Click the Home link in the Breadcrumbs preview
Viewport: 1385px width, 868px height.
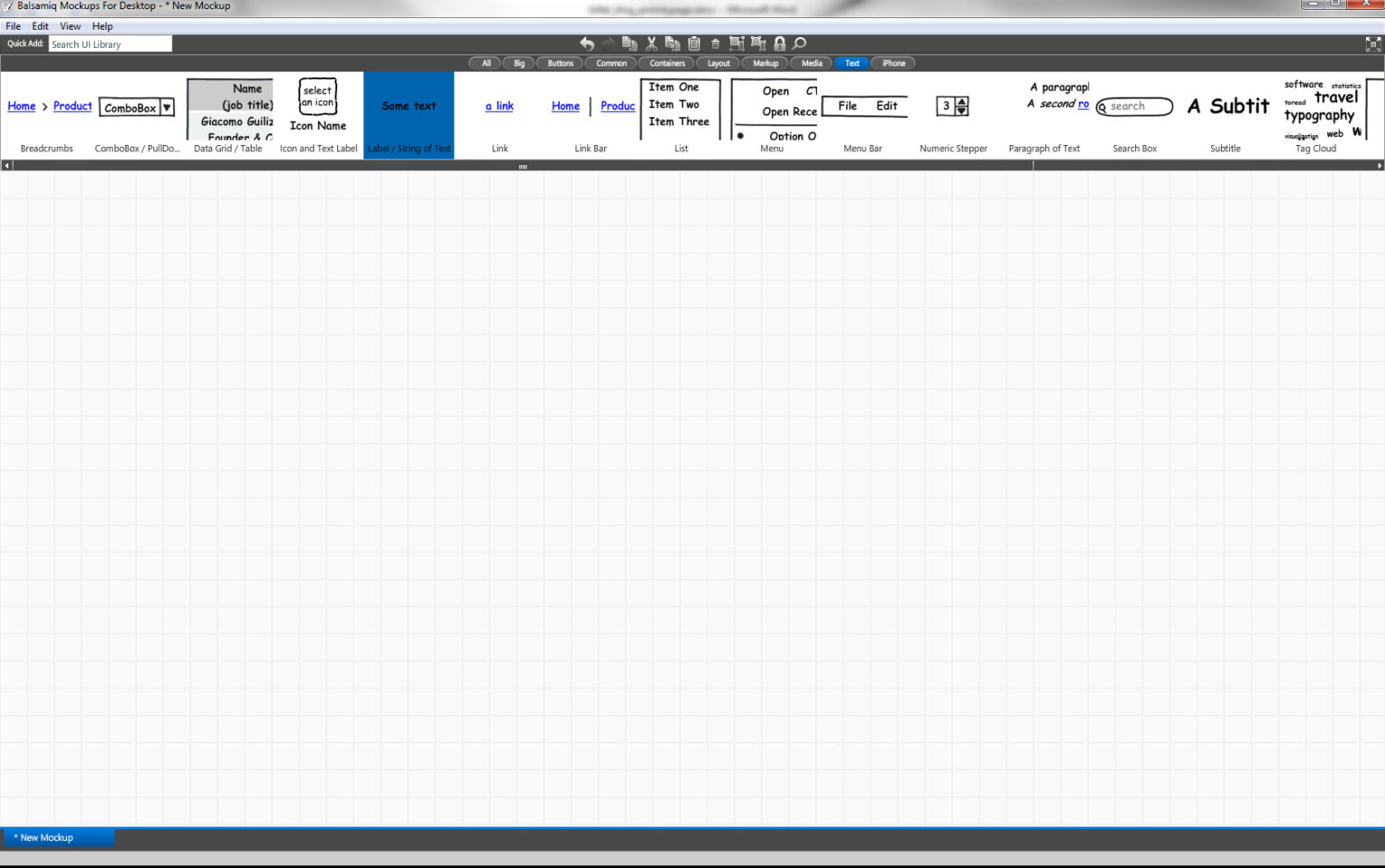coord(21,105)
